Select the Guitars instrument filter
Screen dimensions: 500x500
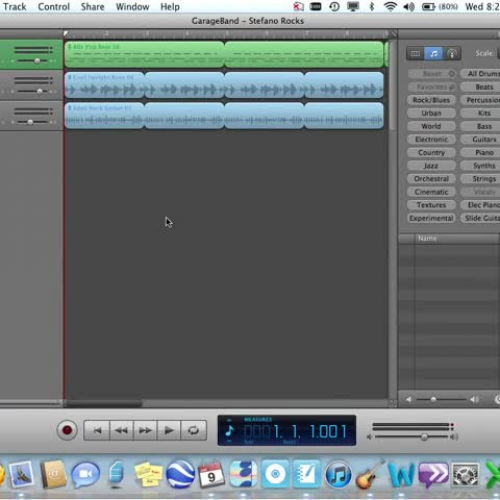480,139
